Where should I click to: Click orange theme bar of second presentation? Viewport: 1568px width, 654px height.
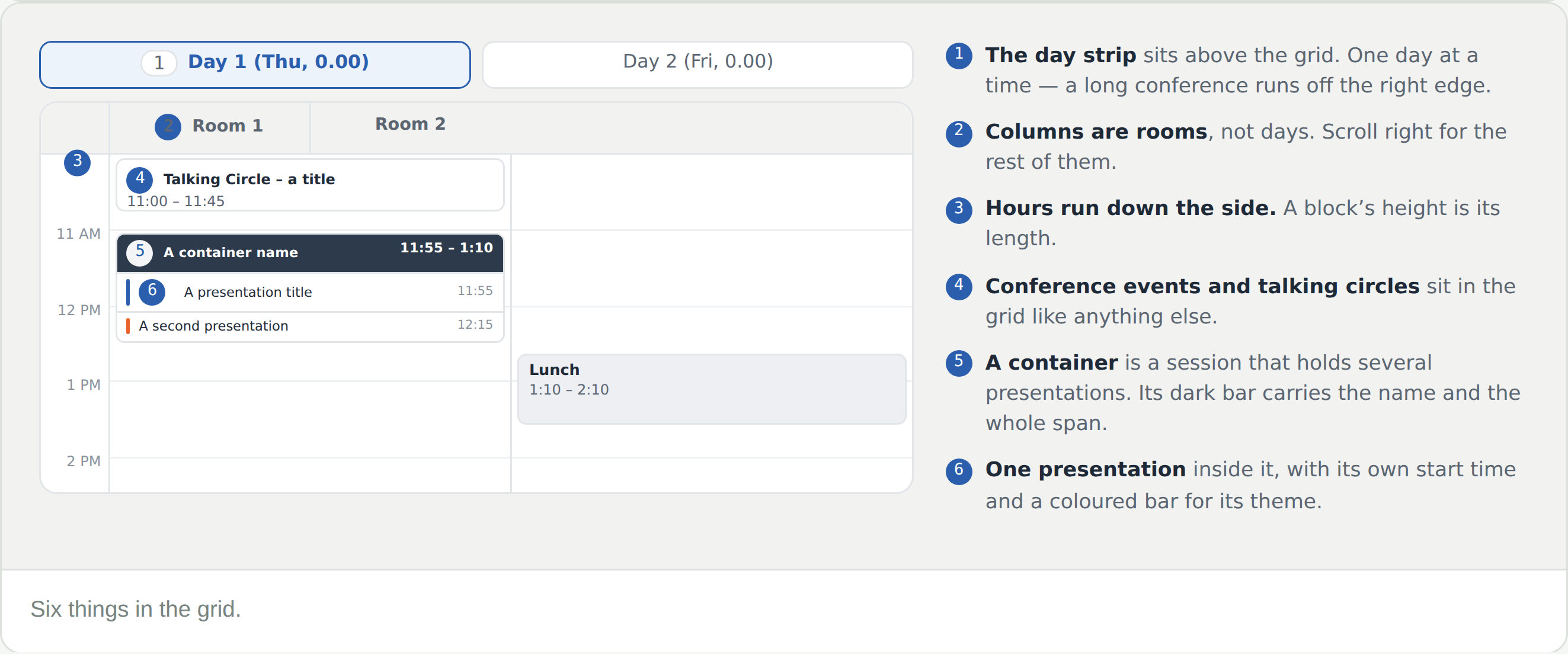point(128,326)
